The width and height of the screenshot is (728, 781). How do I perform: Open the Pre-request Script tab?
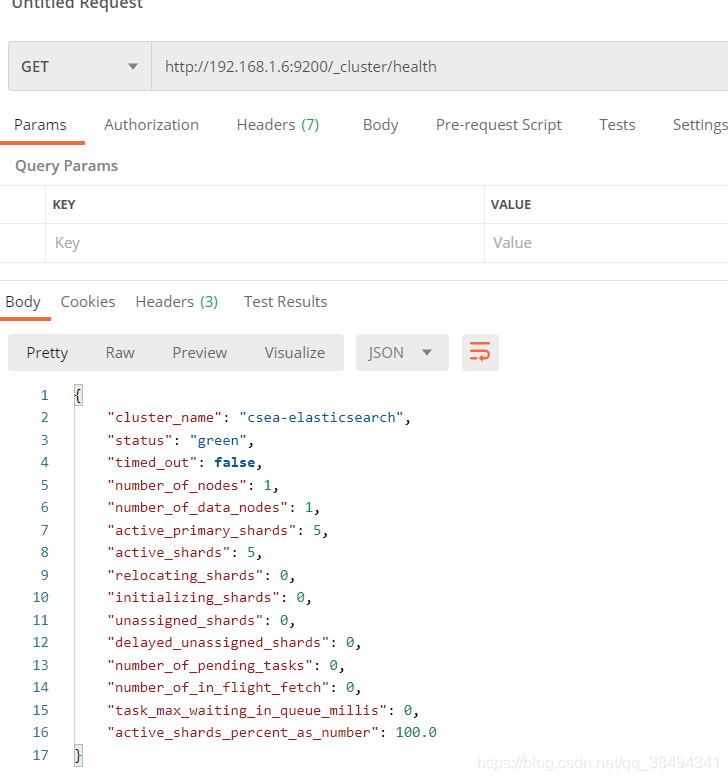[x=498, y=125]
